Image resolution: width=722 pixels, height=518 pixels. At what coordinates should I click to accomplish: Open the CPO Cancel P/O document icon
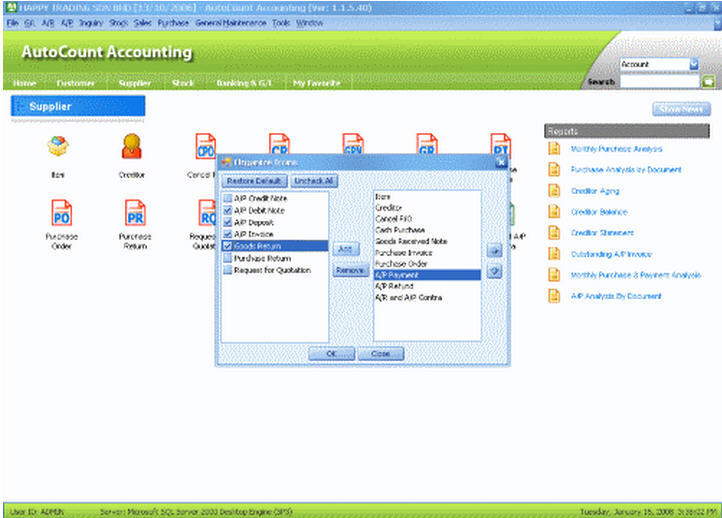click(205, 146)
